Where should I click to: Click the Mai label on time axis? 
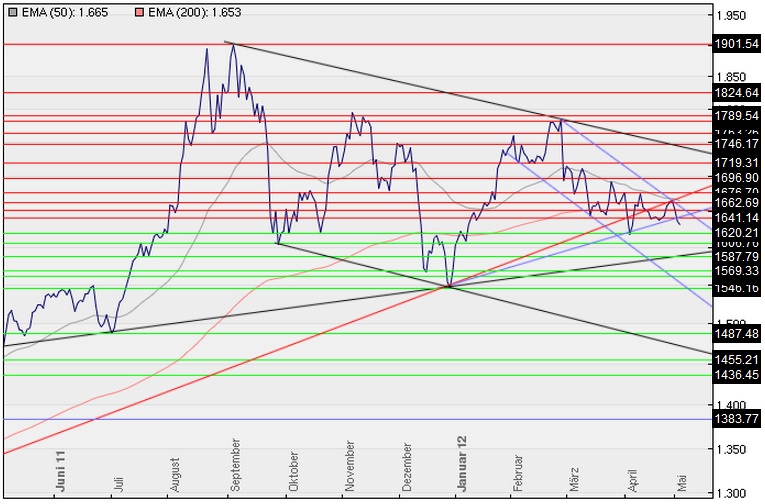(682, 482)
